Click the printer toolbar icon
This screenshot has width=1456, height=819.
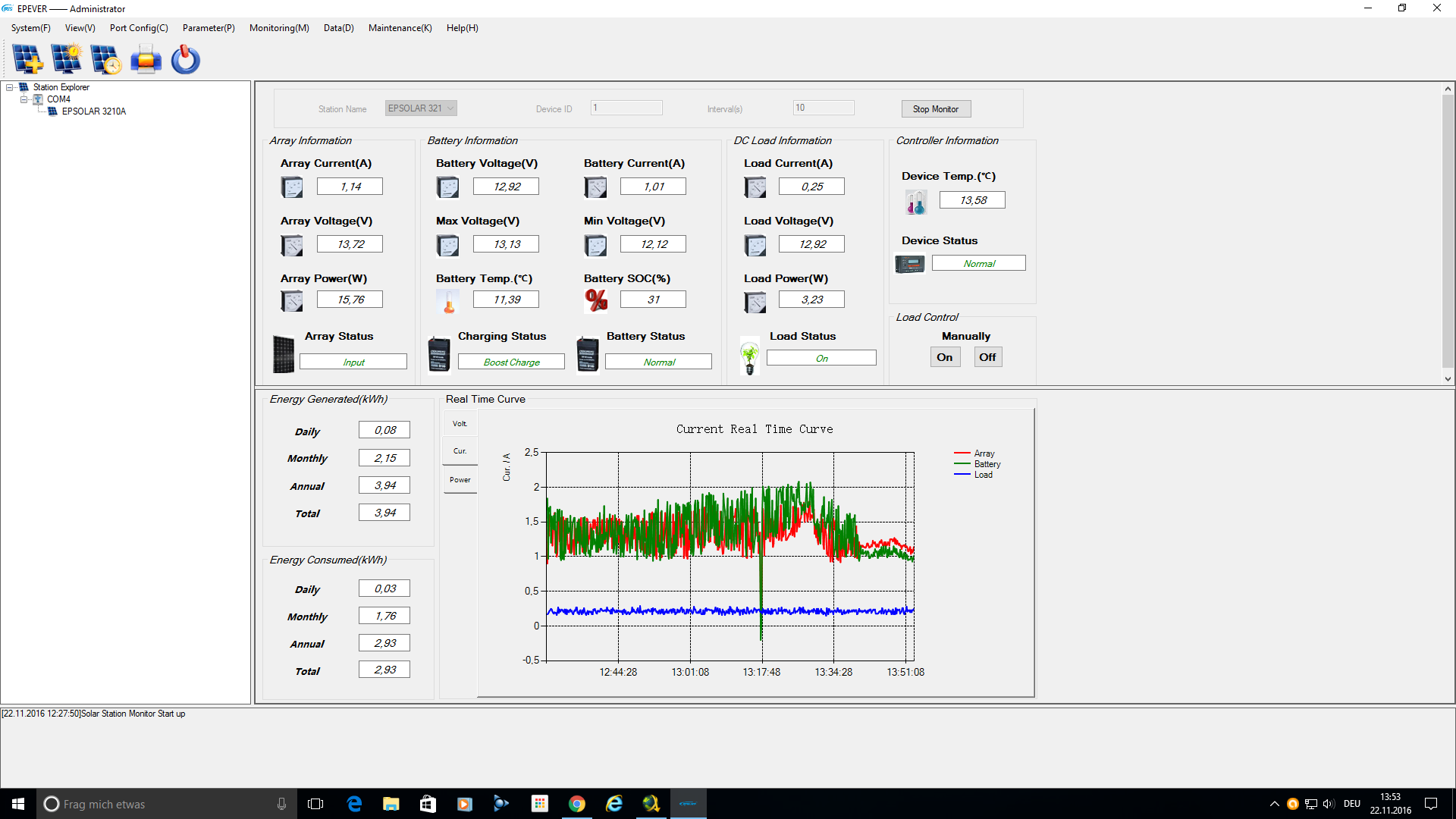[146, 59]
